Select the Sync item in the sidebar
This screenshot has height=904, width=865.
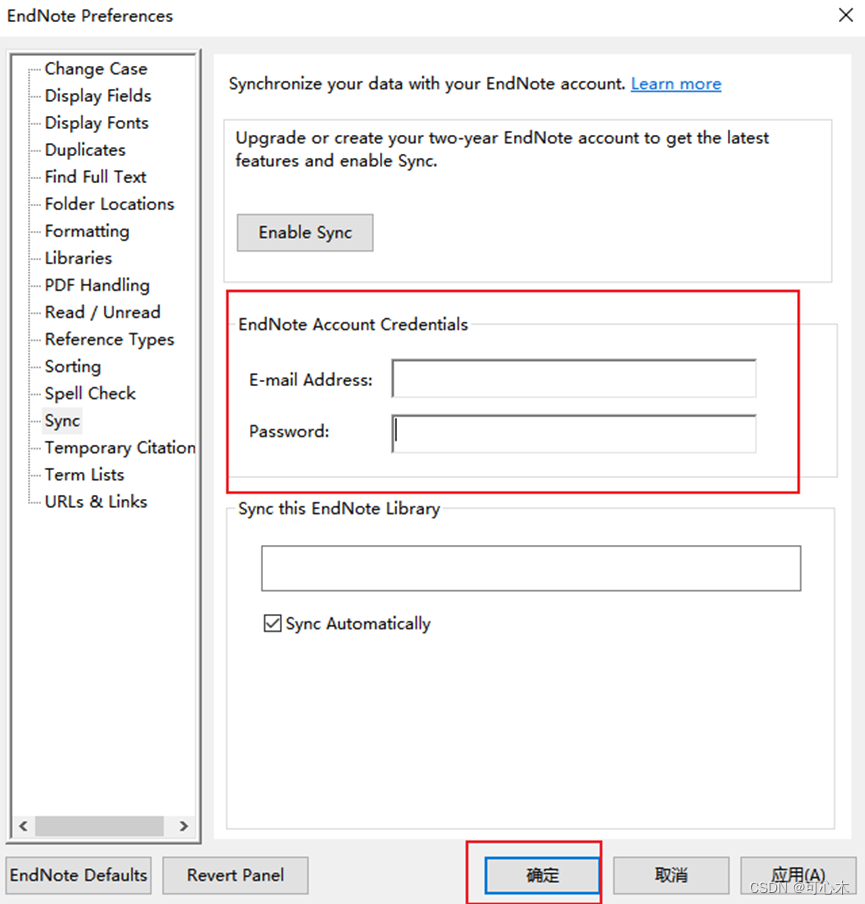(x=62, y=421)
